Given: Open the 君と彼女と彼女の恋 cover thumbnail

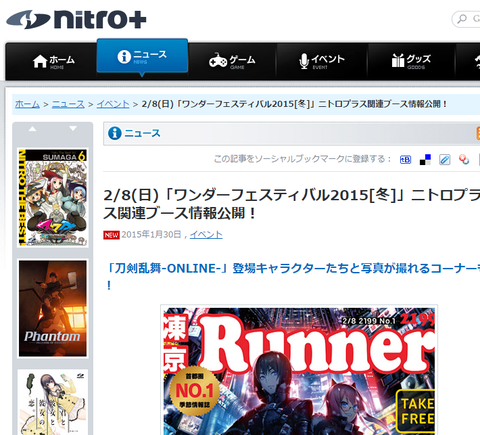Looking at the screenshot, I should 53,402.
